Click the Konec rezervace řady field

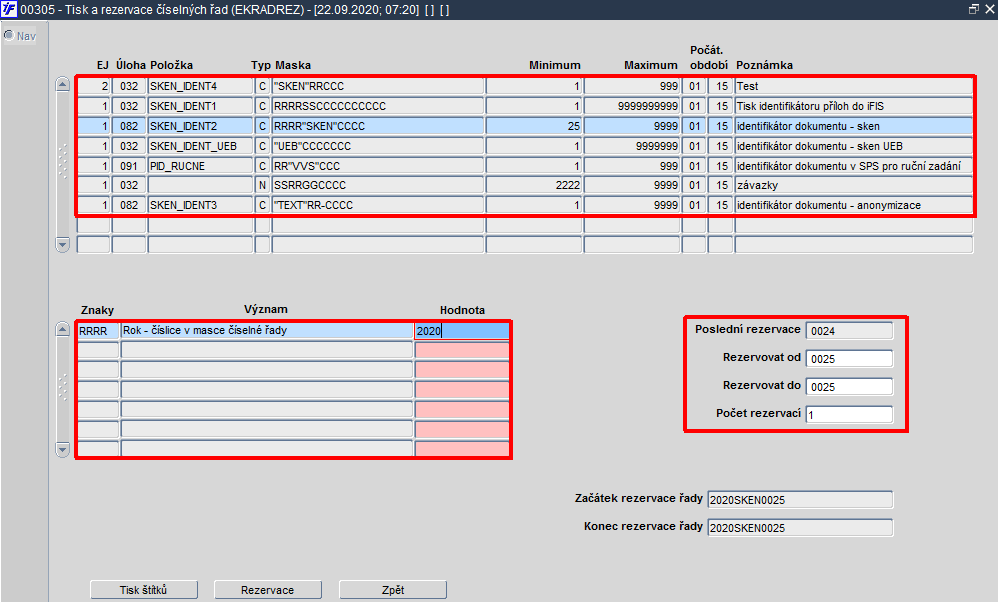click(x=800, y=528)
